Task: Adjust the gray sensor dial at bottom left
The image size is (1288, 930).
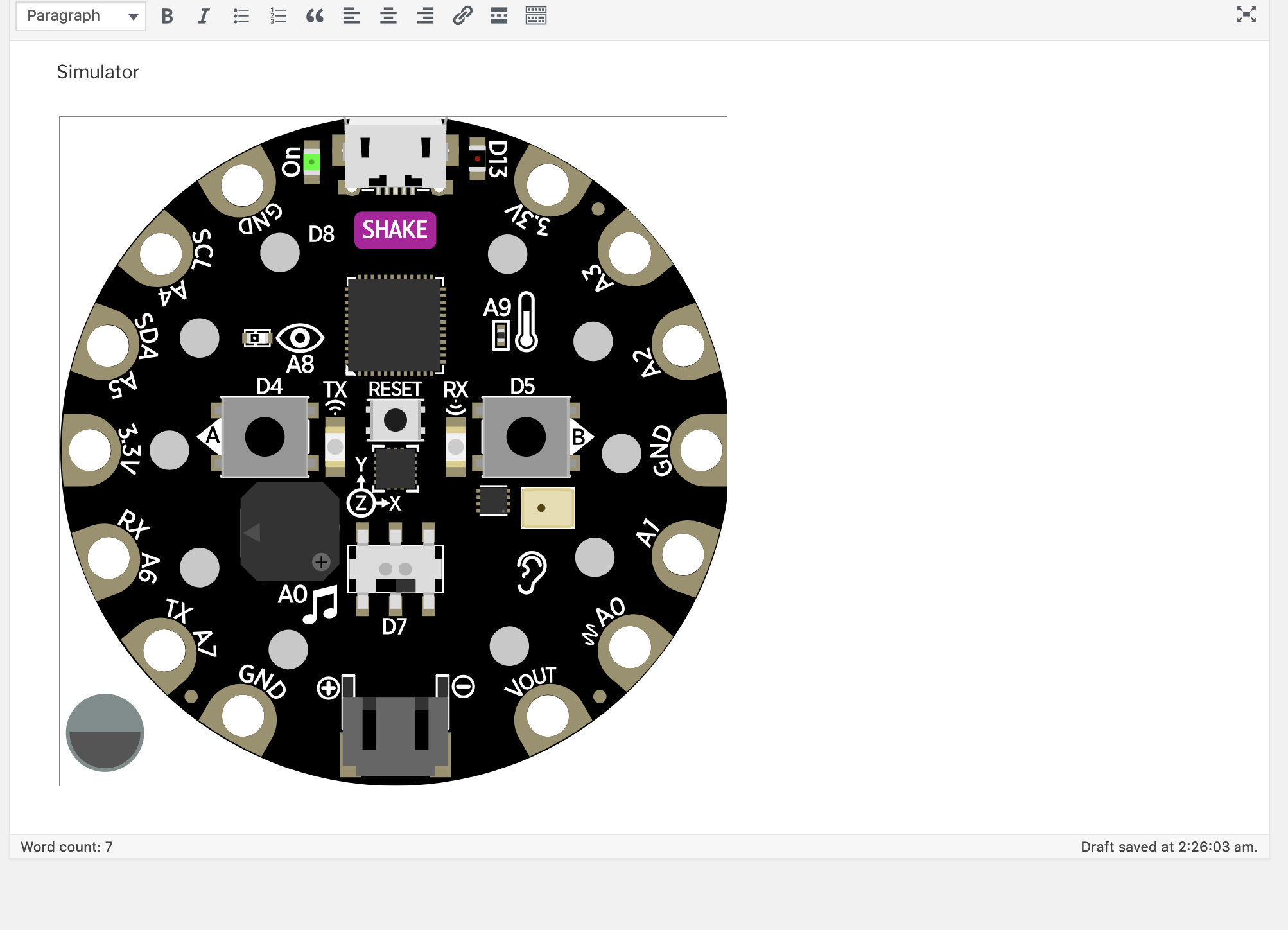Action: [x=105, y=732]
